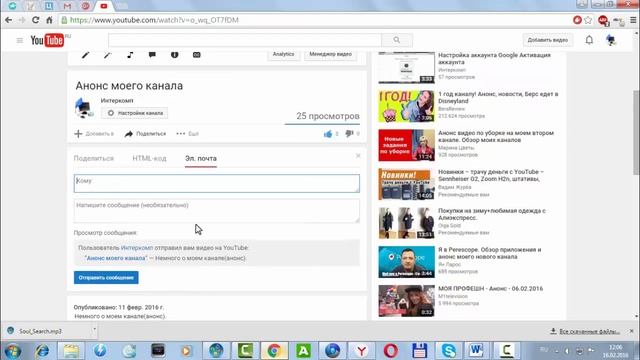Click Отправить сообщение button
Image resolution: width=640 pixels, height=360 pixels.
click(x=106, y=278)
